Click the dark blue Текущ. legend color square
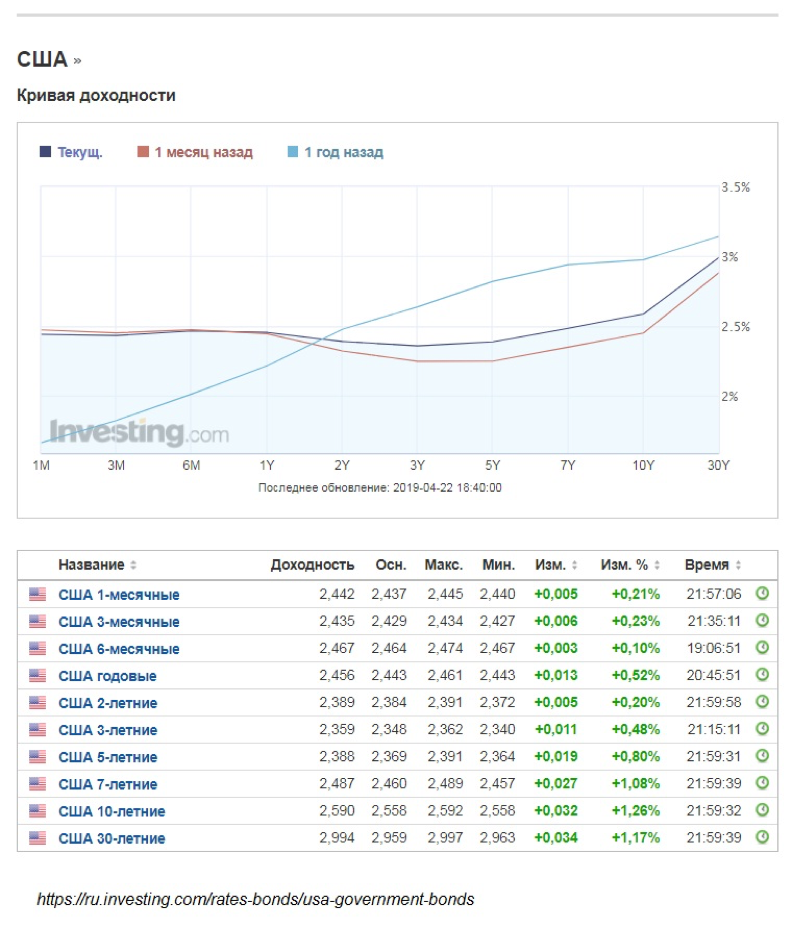Viewport: 791px width, 927px height. pyautogui.click(x=45, y=153)
